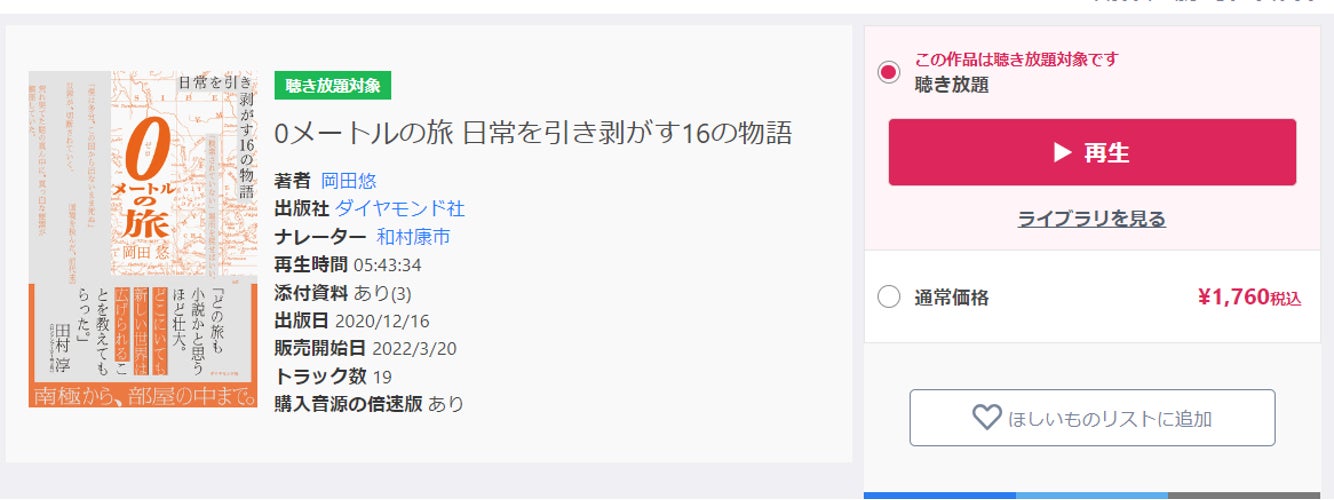Click the book title heading text
This screenshot has height=500, width=1334.
pyautogui.click(x=533, y=134)
